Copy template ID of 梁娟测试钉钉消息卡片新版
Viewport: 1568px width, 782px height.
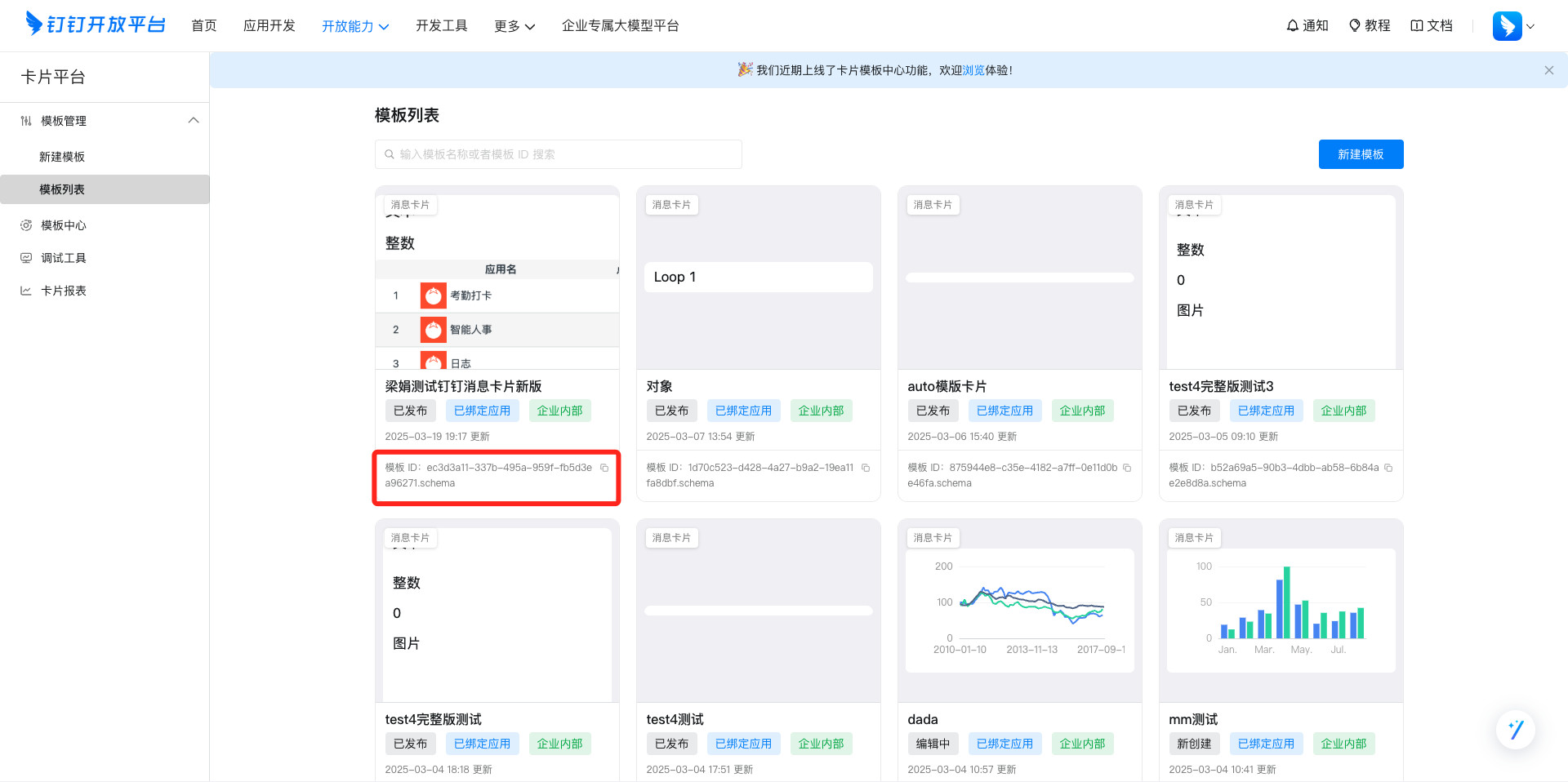click(604, 468)
